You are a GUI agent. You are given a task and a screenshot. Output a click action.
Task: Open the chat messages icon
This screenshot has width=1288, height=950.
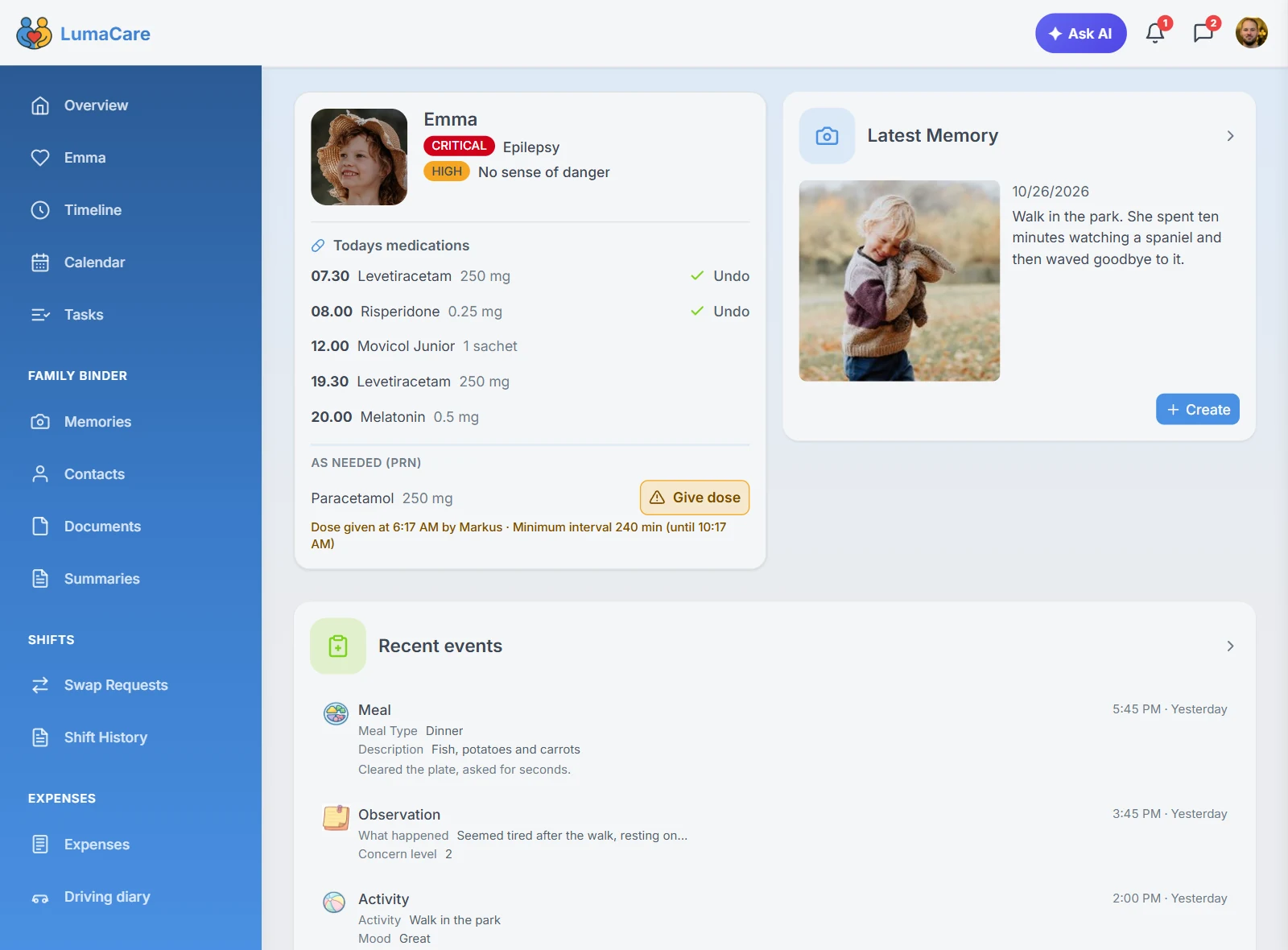1203,33
